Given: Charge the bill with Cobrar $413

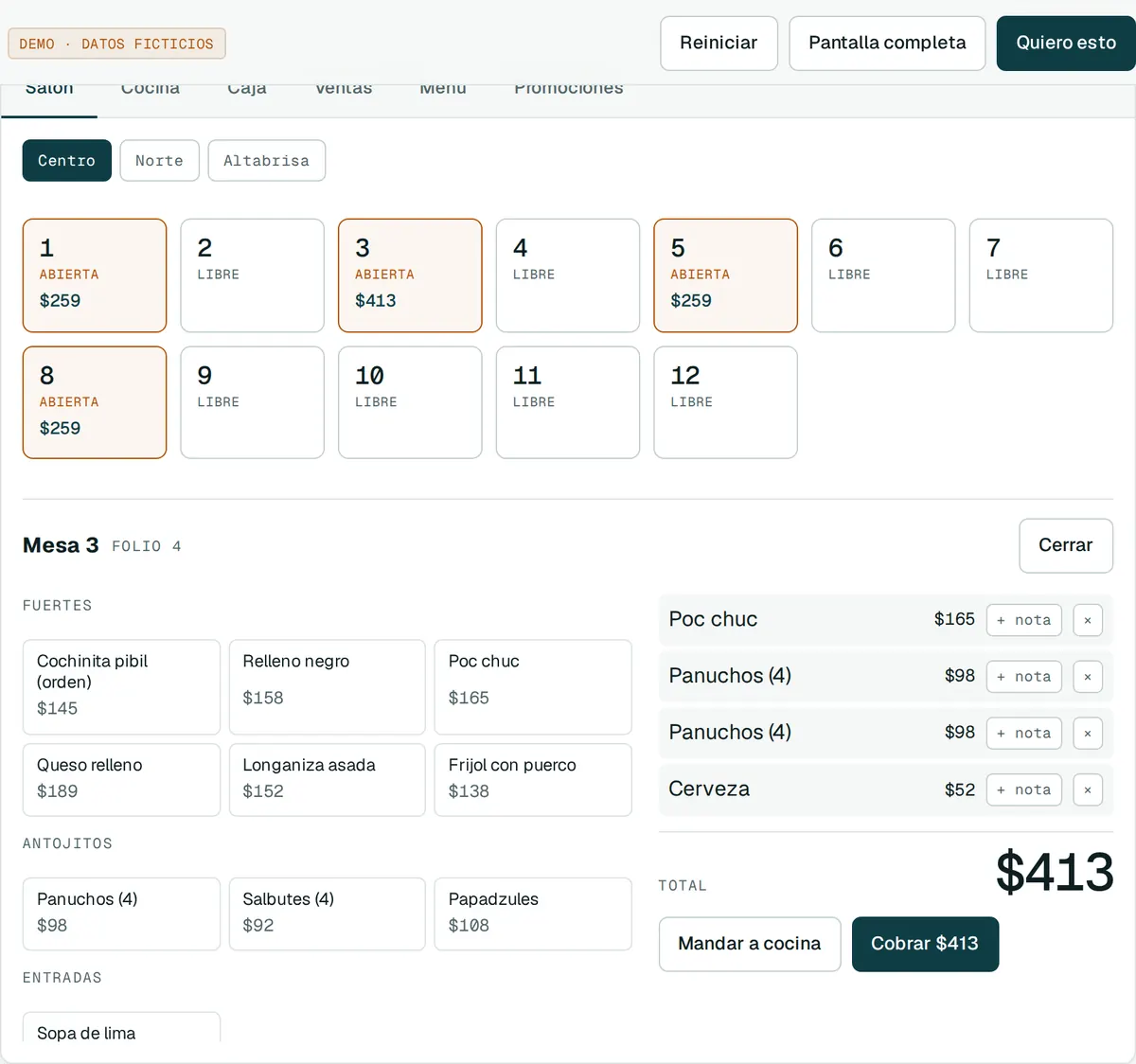Looking at the screenshot, I should 925,944.
